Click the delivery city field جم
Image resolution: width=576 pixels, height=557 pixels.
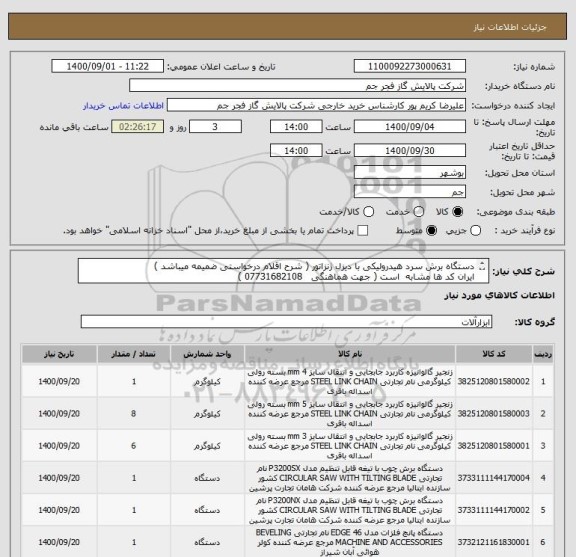pyautogui.click(x=410, y=192)
